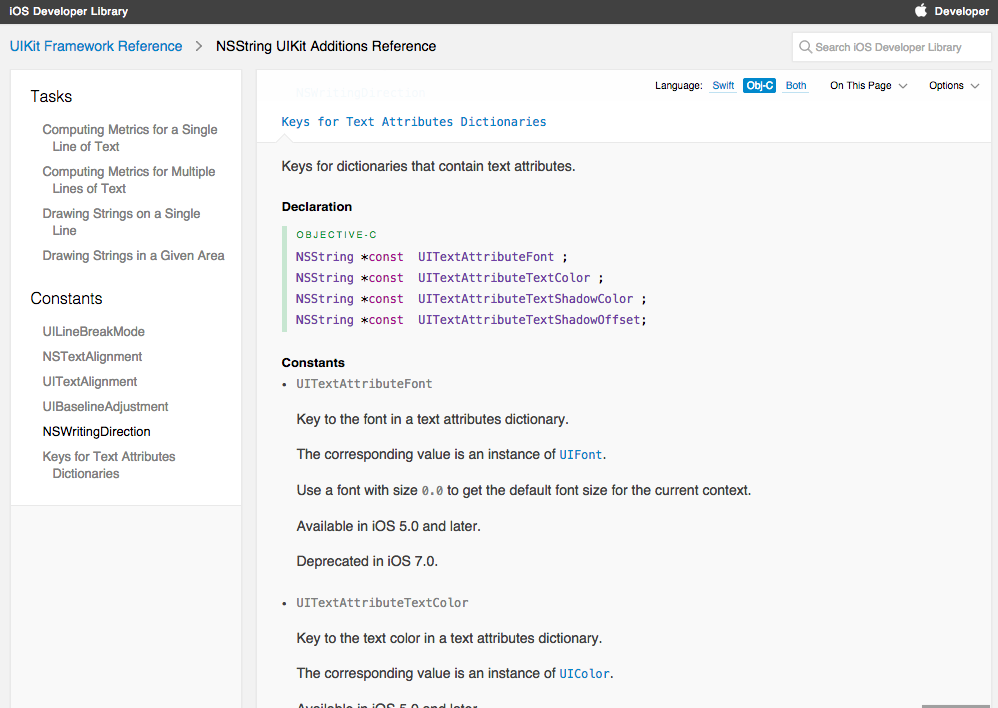Select Computing Metrics for Multiple Lines
The height and width of the screenshot is (708, 998).
[128, 180]
